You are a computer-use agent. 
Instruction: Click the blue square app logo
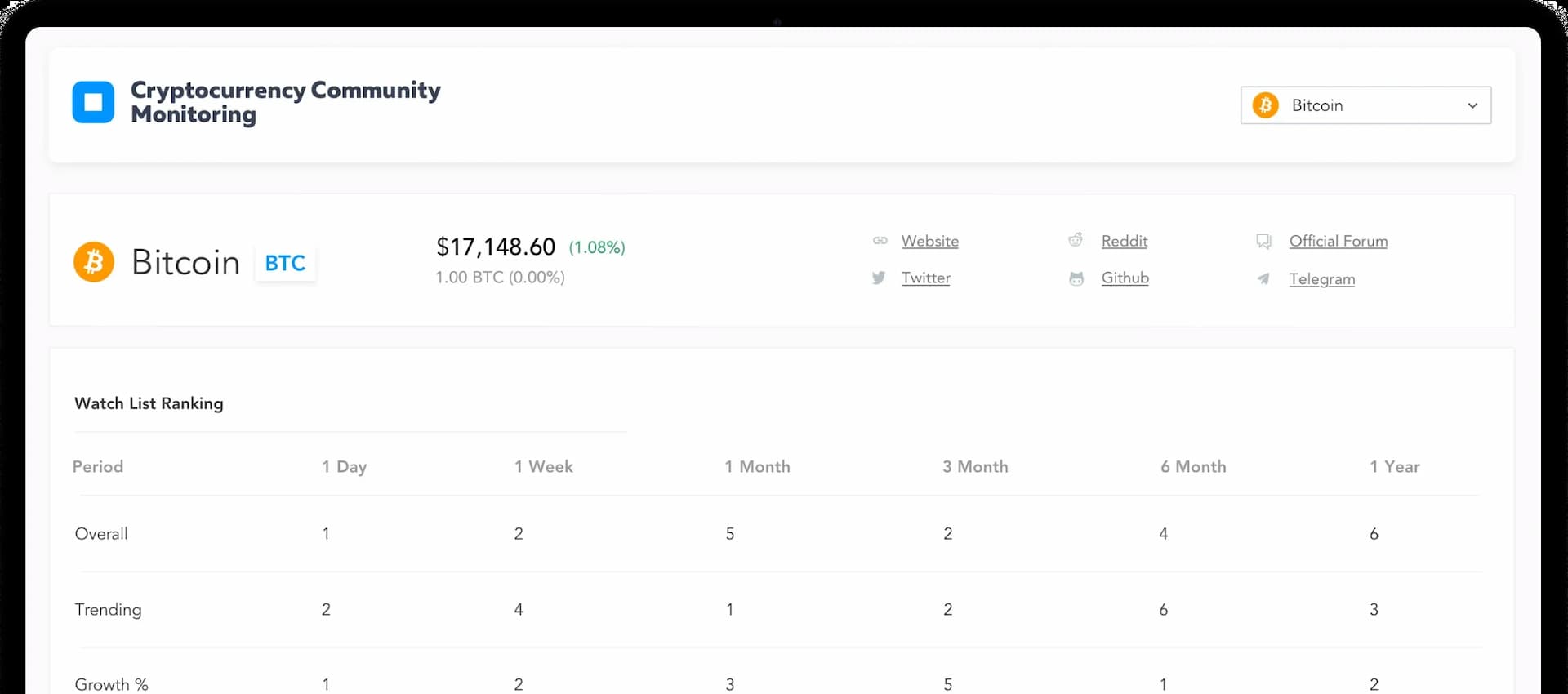(x=93, y=102)
